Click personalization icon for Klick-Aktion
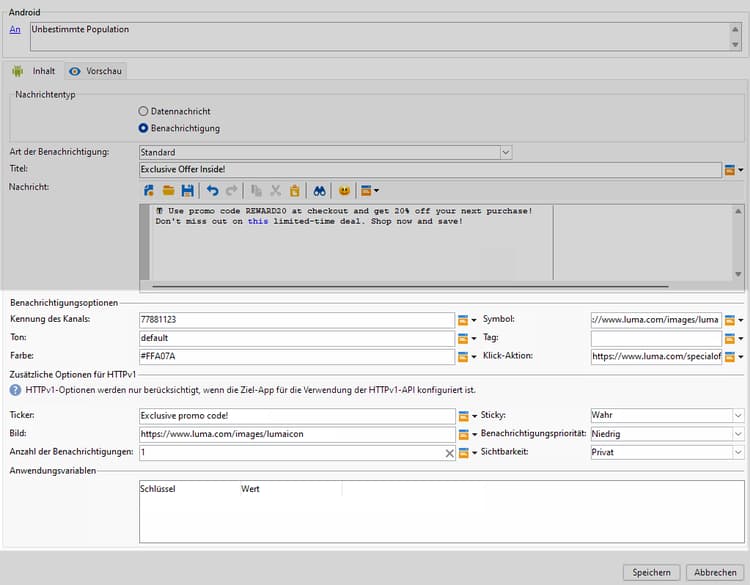Screen dimensions: 750x585 click(729, 356)
